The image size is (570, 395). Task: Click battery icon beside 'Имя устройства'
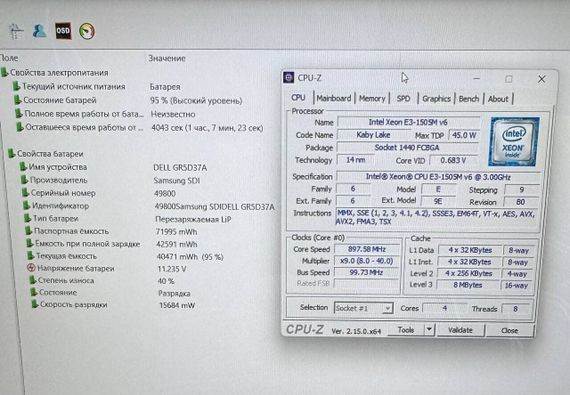[23, 166]
